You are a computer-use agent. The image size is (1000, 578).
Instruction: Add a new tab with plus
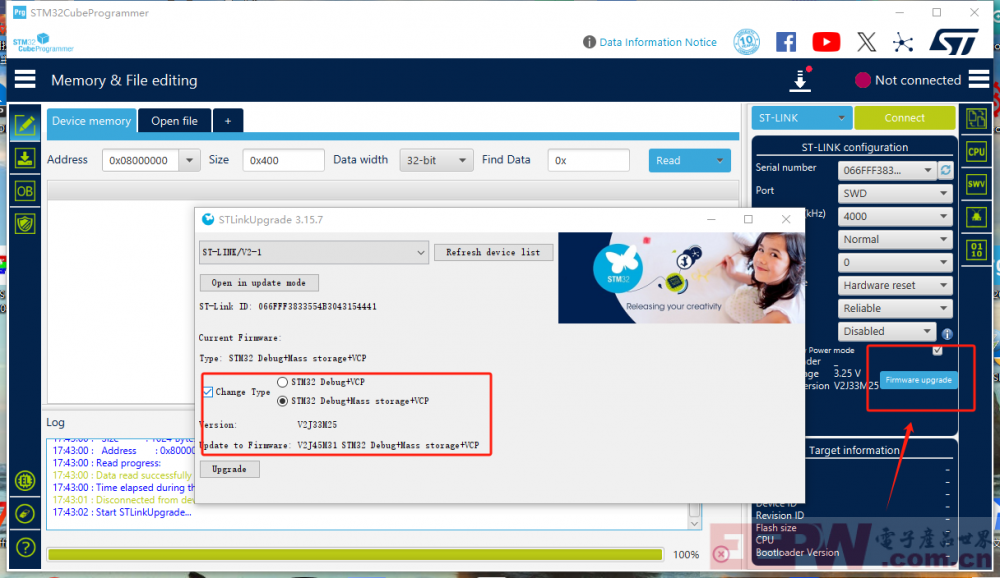coord(228,121)
